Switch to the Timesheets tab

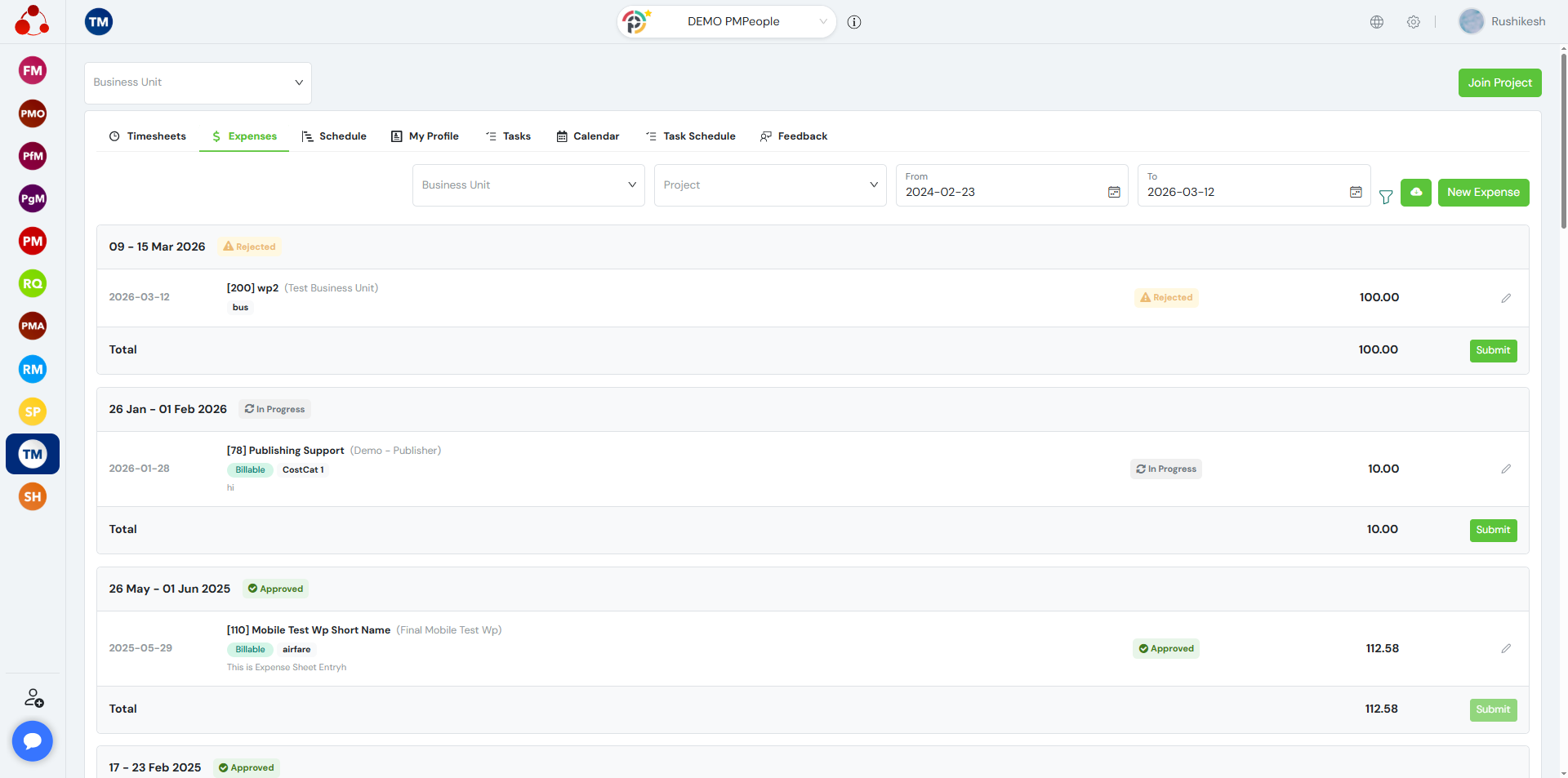(x=148, y=136)
